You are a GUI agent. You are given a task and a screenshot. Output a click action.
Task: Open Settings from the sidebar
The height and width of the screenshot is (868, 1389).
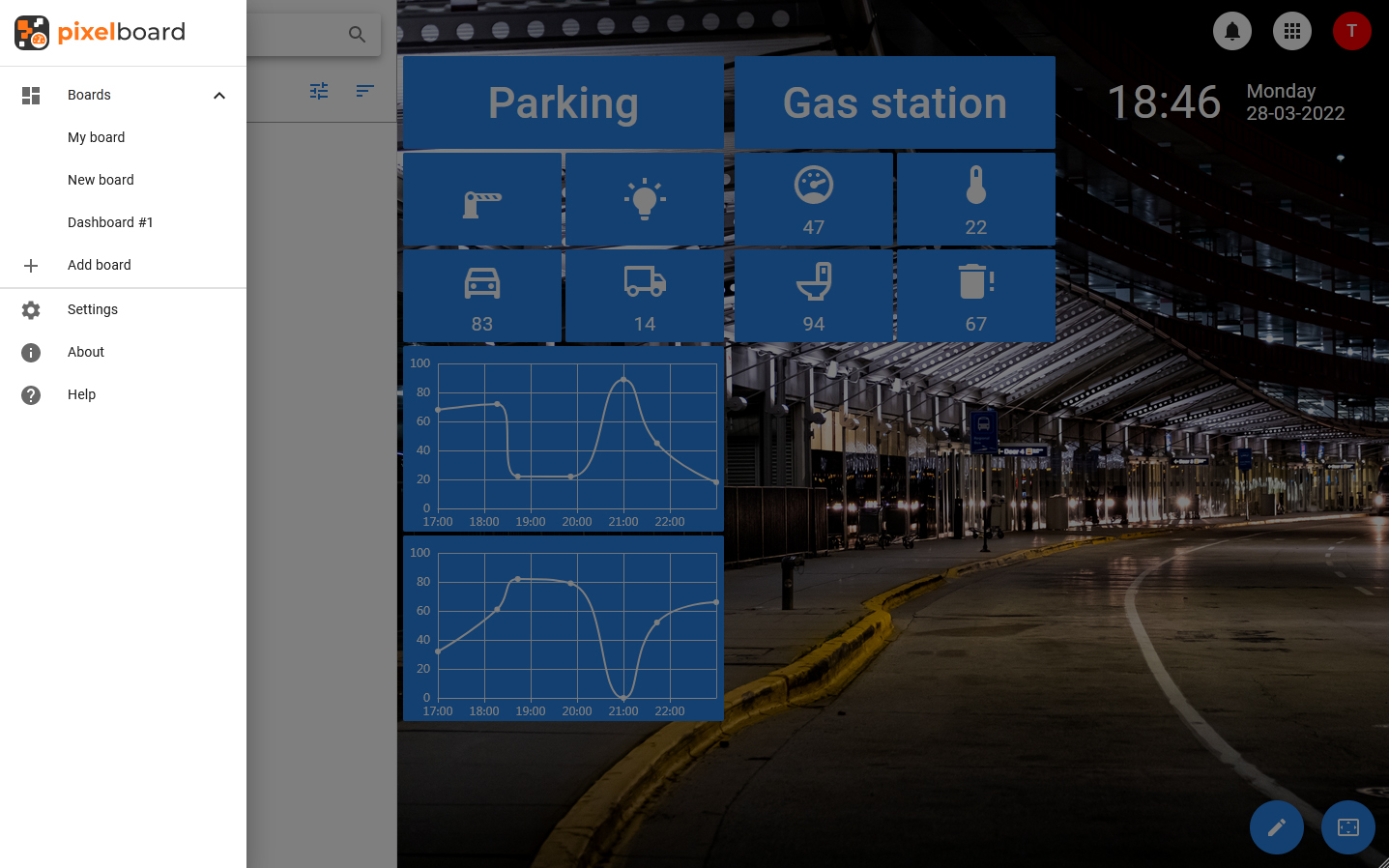pyautogui.click(x=93, y=309)
